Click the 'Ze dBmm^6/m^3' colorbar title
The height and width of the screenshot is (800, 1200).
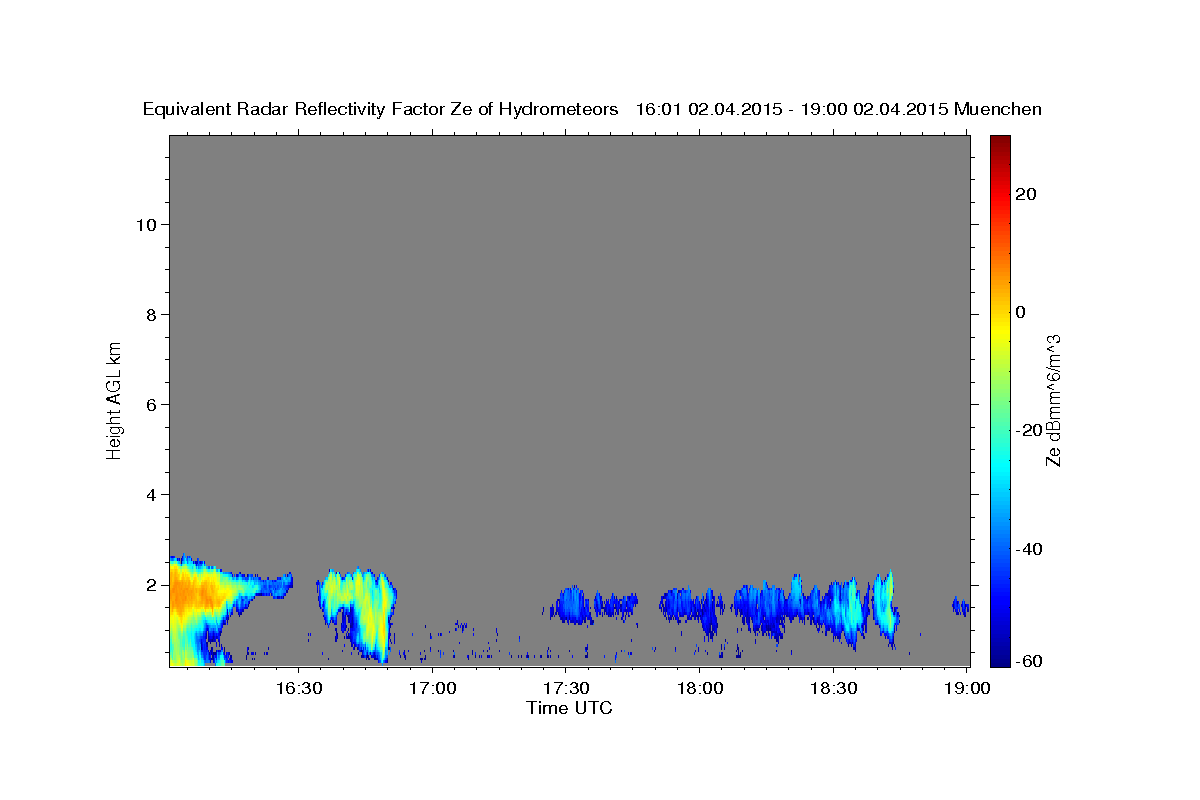pyautogui.click(x=1053, y=400)
